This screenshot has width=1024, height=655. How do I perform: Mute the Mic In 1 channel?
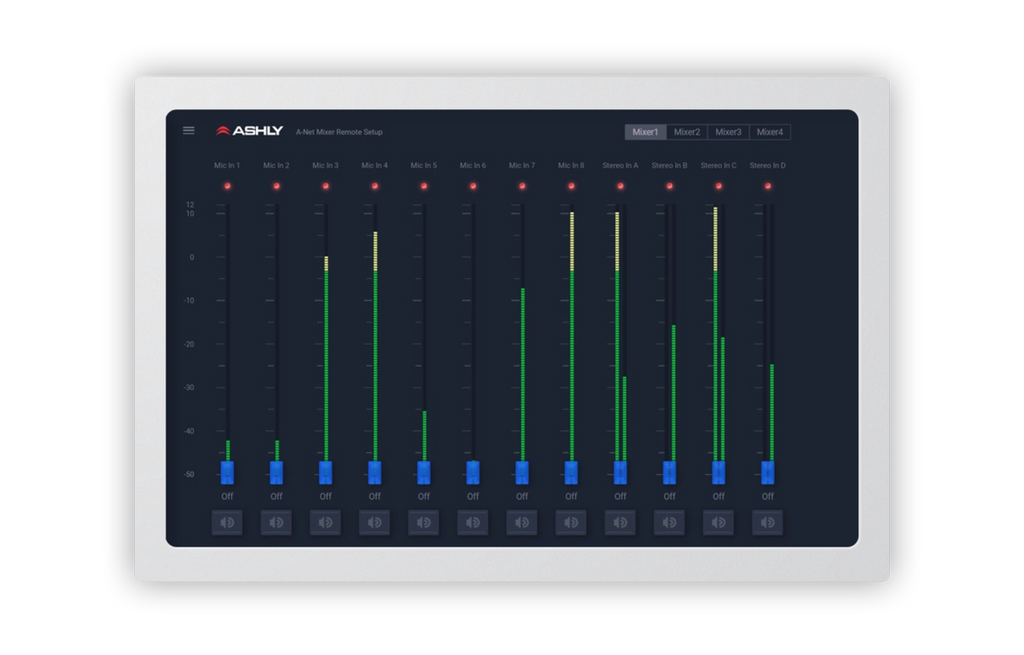227,522
